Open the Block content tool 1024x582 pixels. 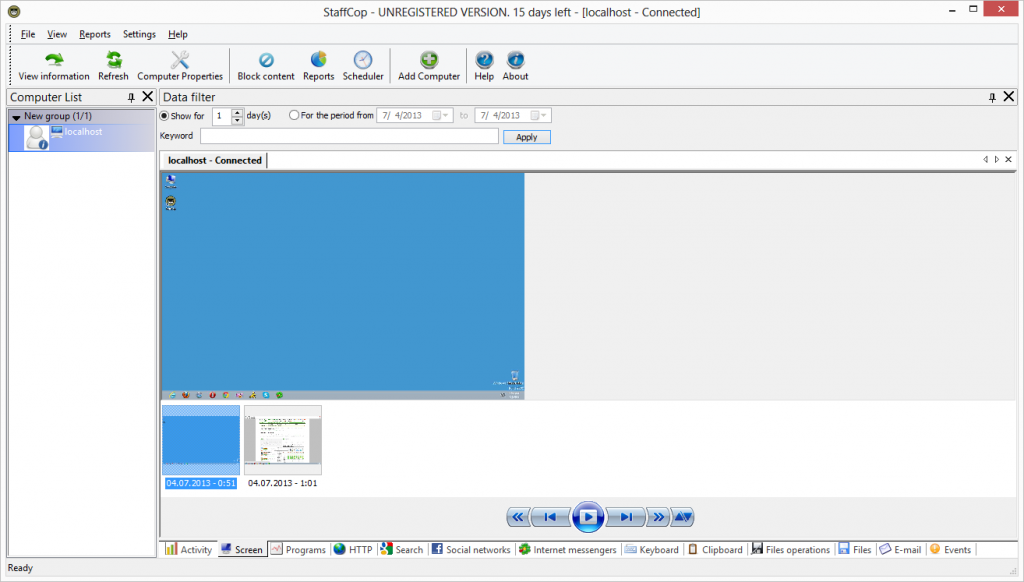pos(266,61)
